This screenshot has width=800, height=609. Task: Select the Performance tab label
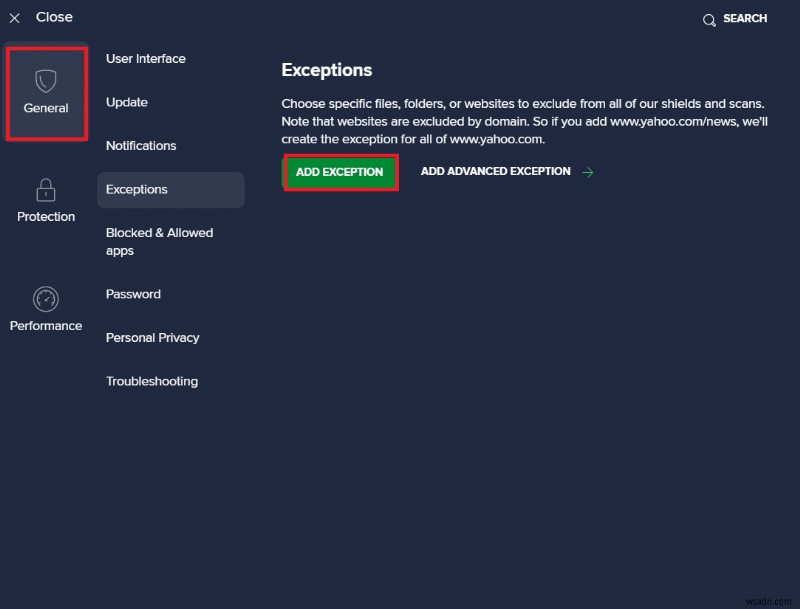(46, 326)
